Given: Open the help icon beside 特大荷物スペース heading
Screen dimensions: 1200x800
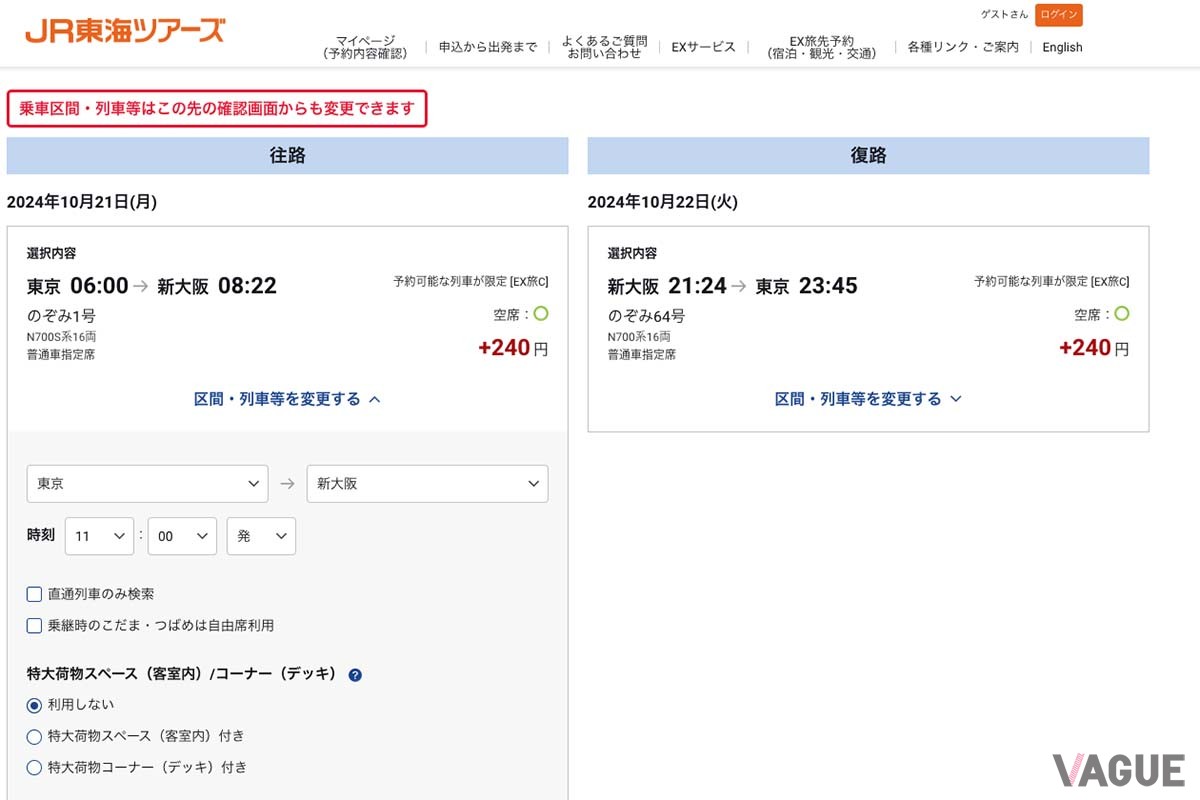Looking at the screenshot, I should tap(355, 675).
